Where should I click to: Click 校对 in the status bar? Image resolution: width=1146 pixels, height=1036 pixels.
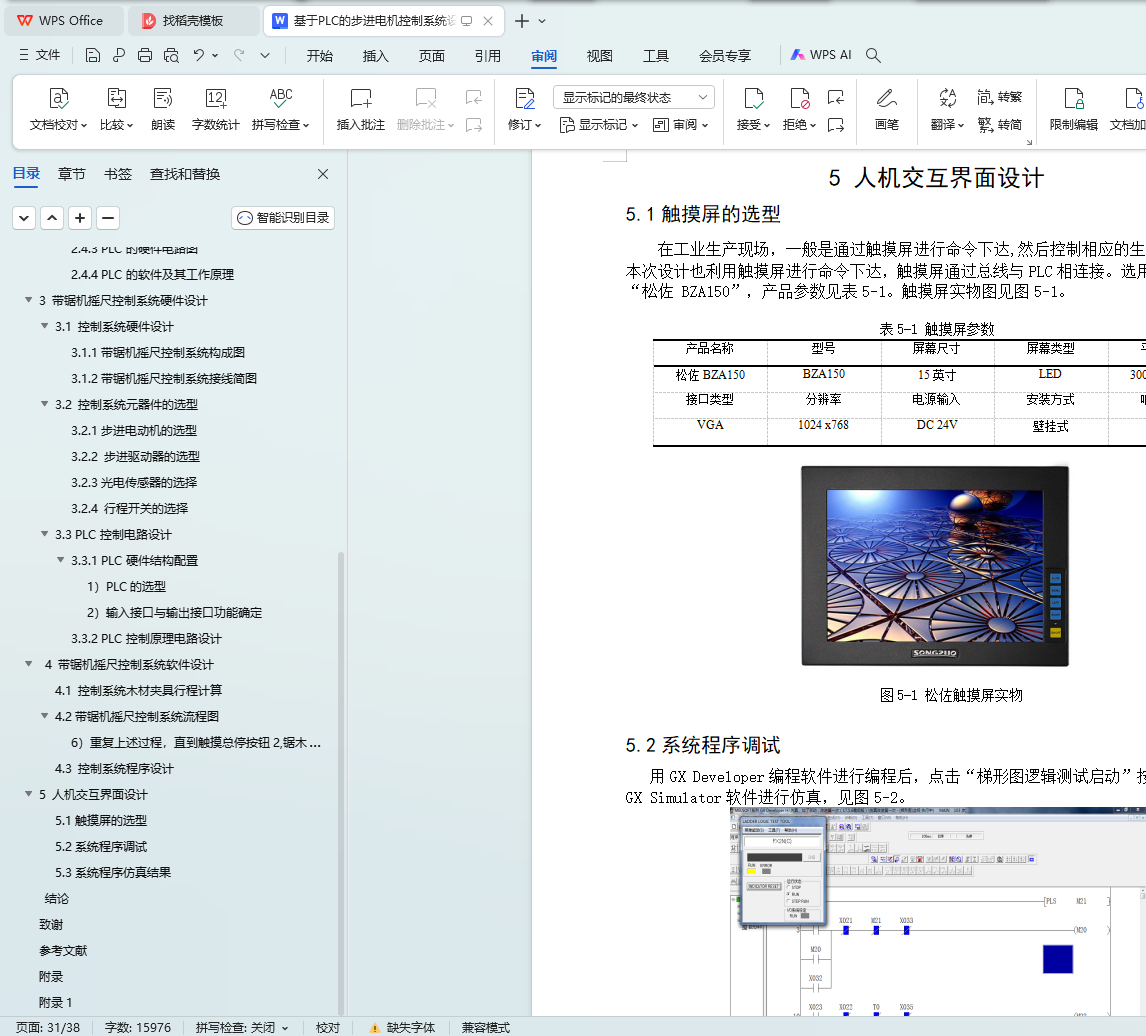327,1027
